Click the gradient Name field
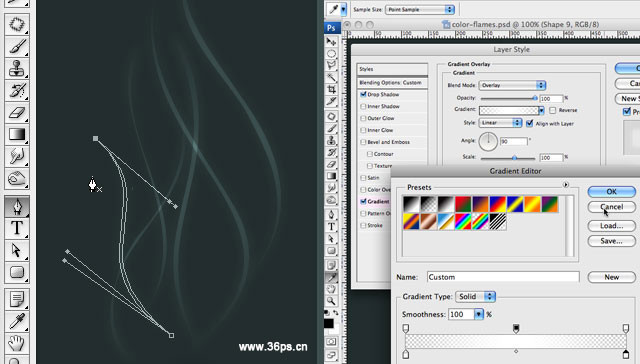This screenshot has width=640, height=364. tap(503, 277)
